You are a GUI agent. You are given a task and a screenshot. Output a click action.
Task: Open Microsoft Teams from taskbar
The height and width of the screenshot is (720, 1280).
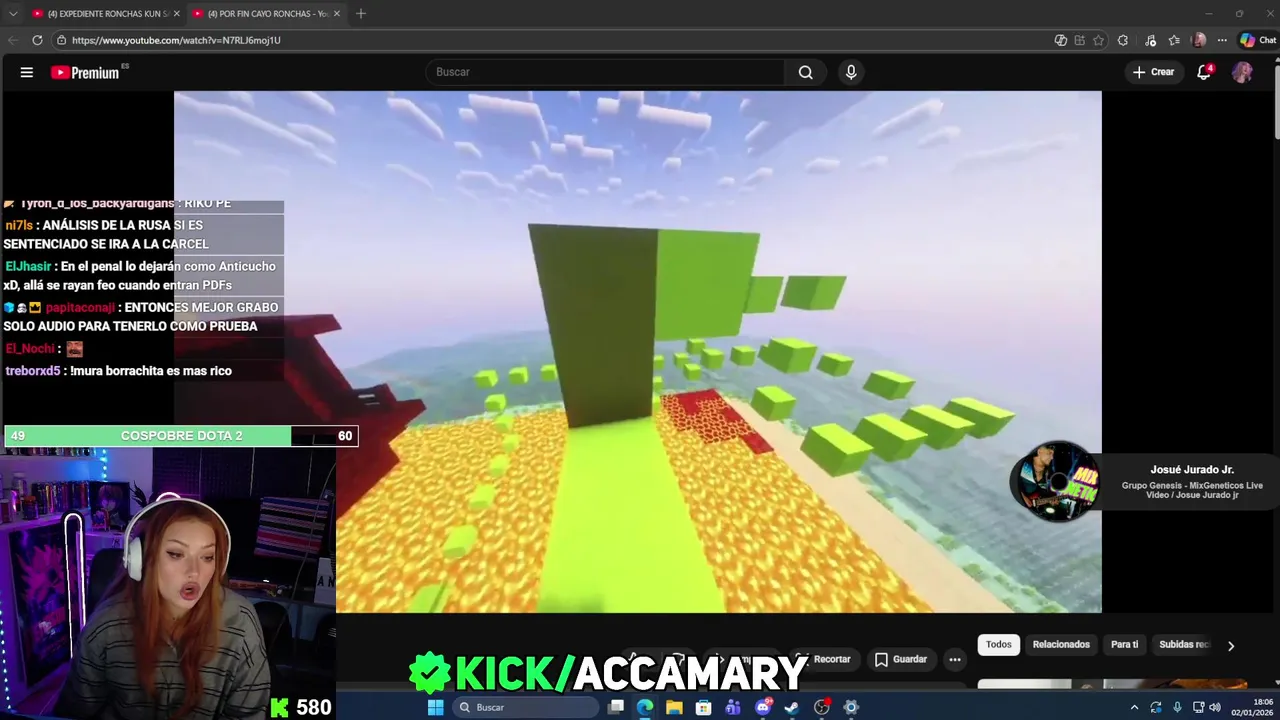(x=733, y=707)
